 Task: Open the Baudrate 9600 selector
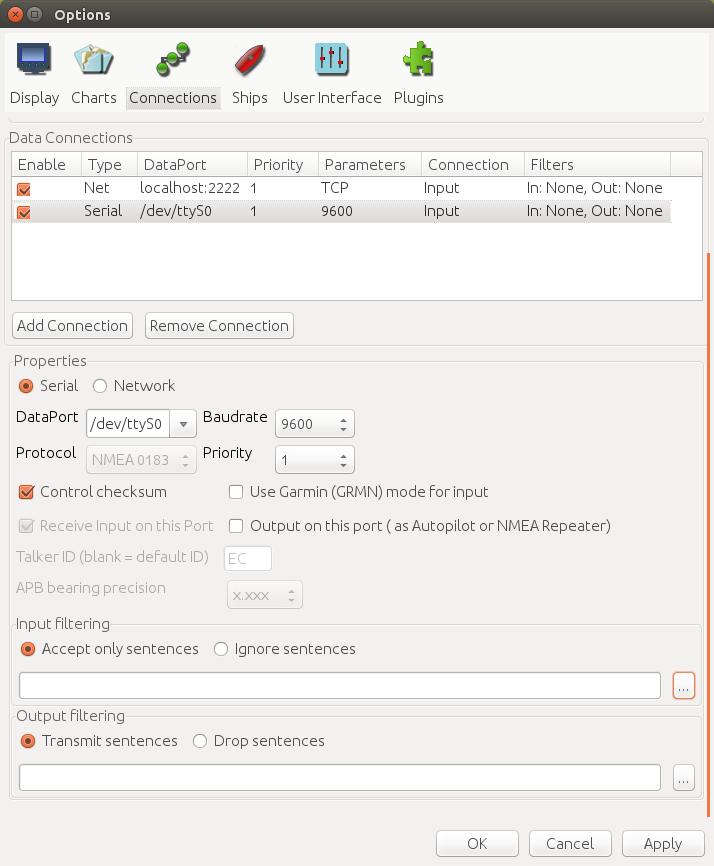point(315,424)
